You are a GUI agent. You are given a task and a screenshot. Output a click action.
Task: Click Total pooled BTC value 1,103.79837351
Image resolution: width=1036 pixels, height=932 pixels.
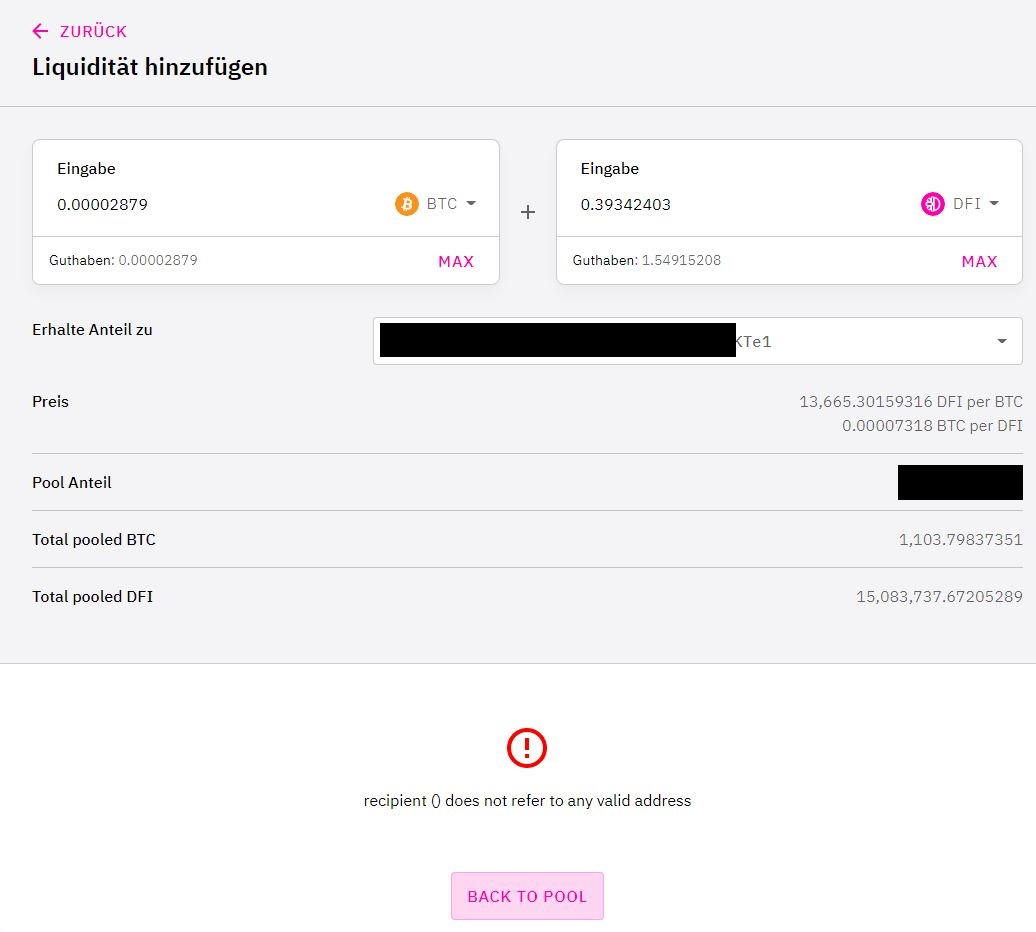(961, 540)
